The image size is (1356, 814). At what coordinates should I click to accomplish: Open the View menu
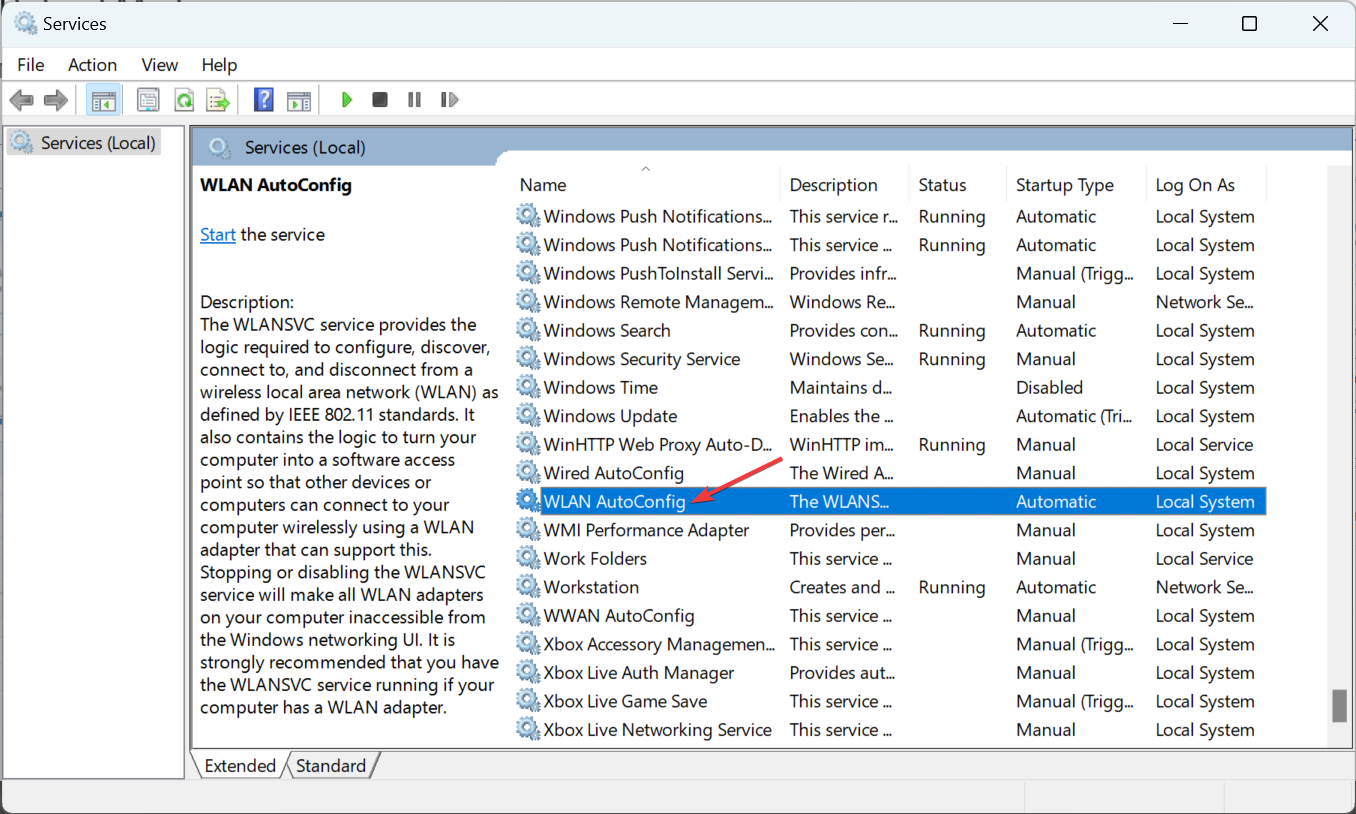159,65
